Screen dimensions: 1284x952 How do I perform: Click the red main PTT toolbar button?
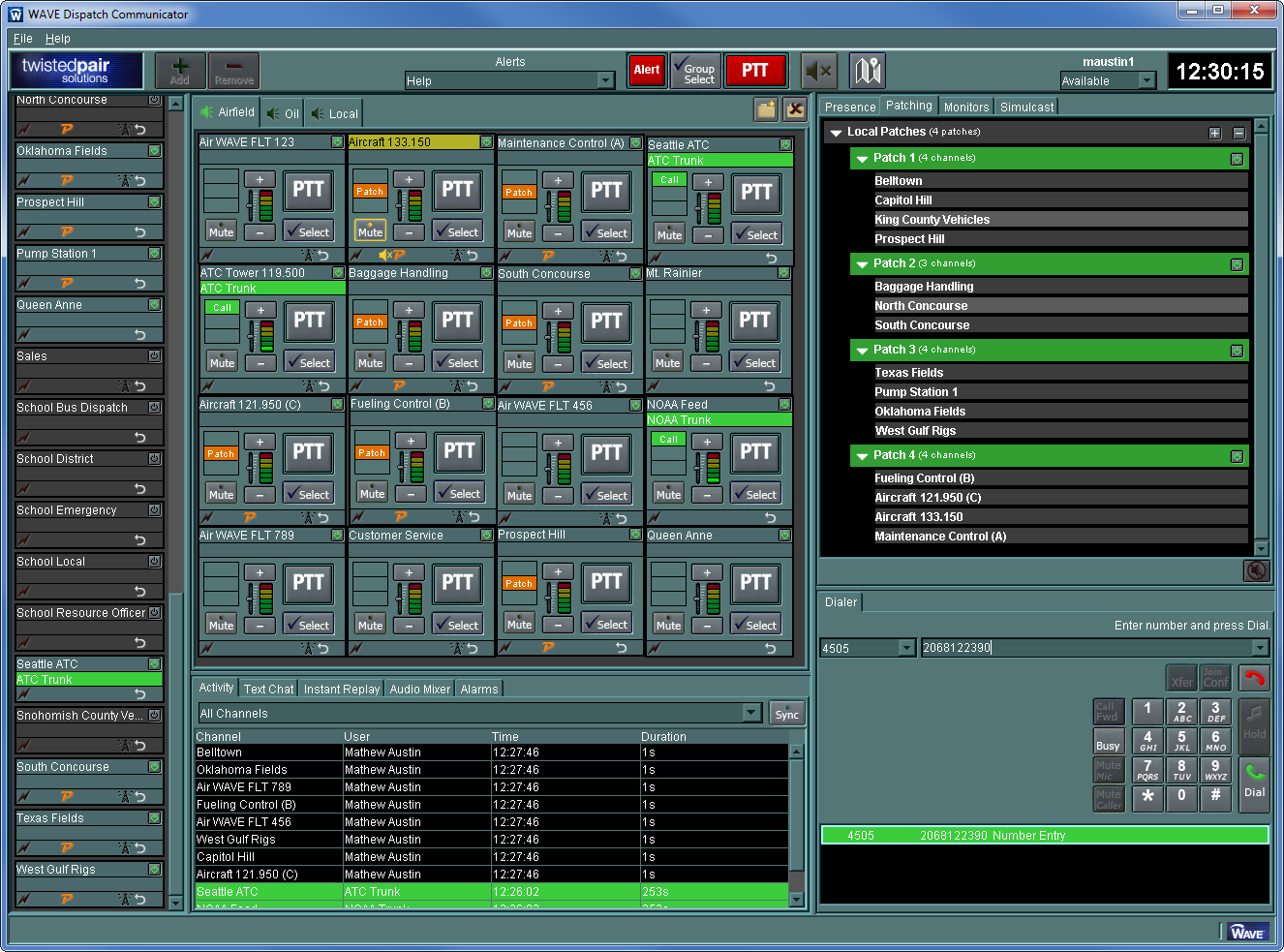click(755, 71)
